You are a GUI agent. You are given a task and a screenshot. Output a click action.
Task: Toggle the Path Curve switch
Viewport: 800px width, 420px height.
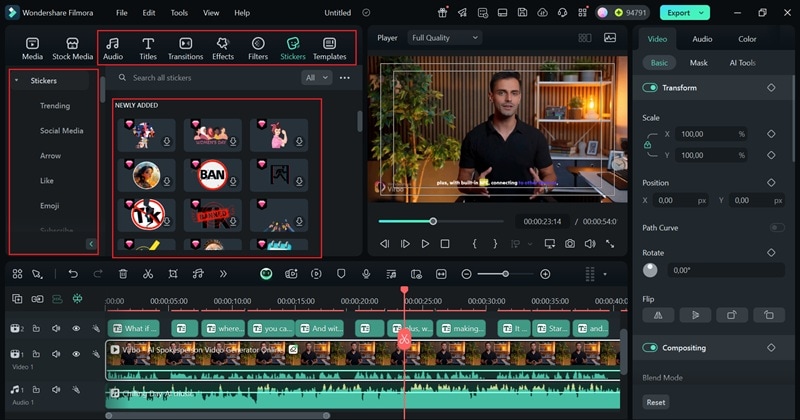pyautogui.click(x=777, y=228)
